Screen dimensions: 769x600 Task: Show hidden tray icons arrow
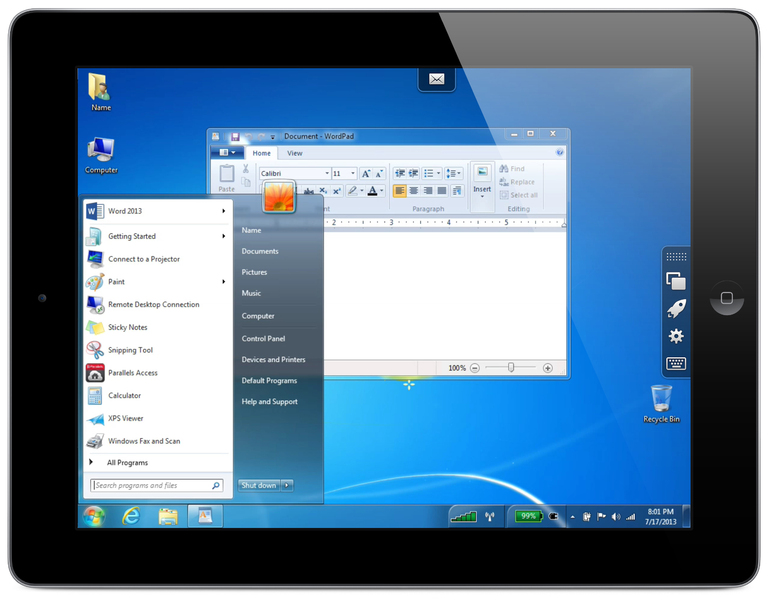(x=572, y=517)
